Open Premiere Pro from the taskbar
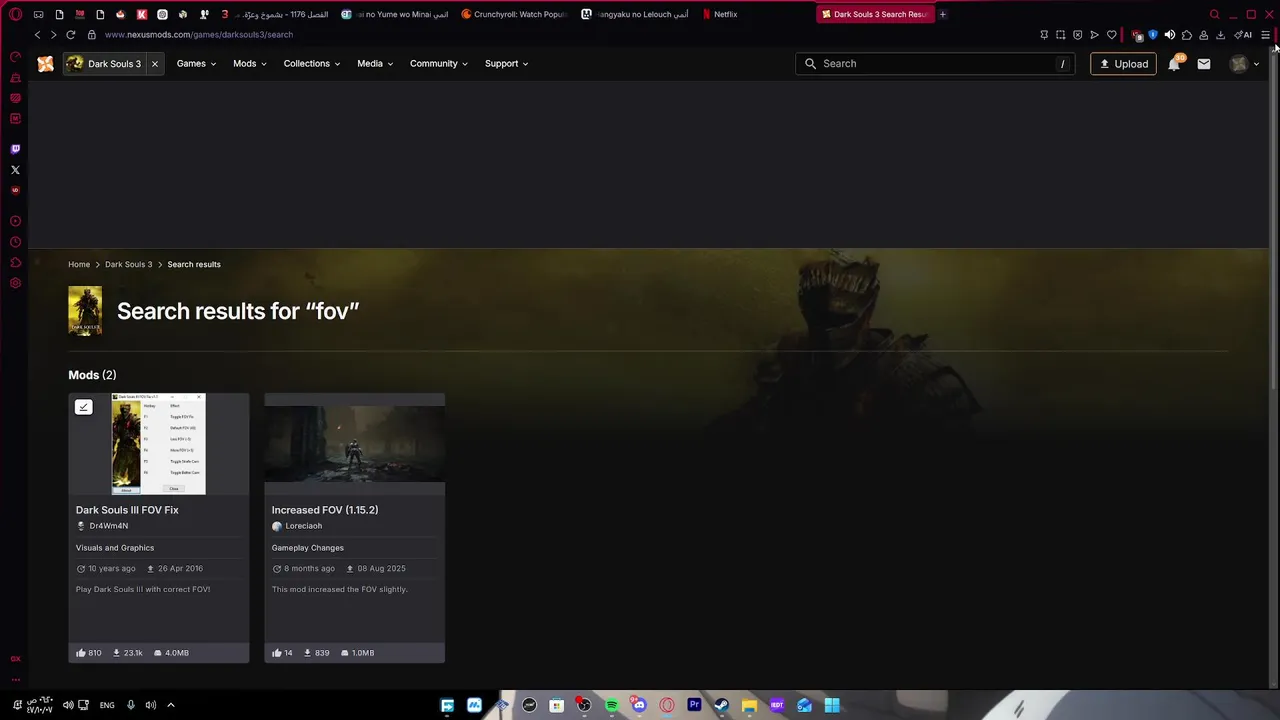1280x720 pixels. tap(694, 705)
